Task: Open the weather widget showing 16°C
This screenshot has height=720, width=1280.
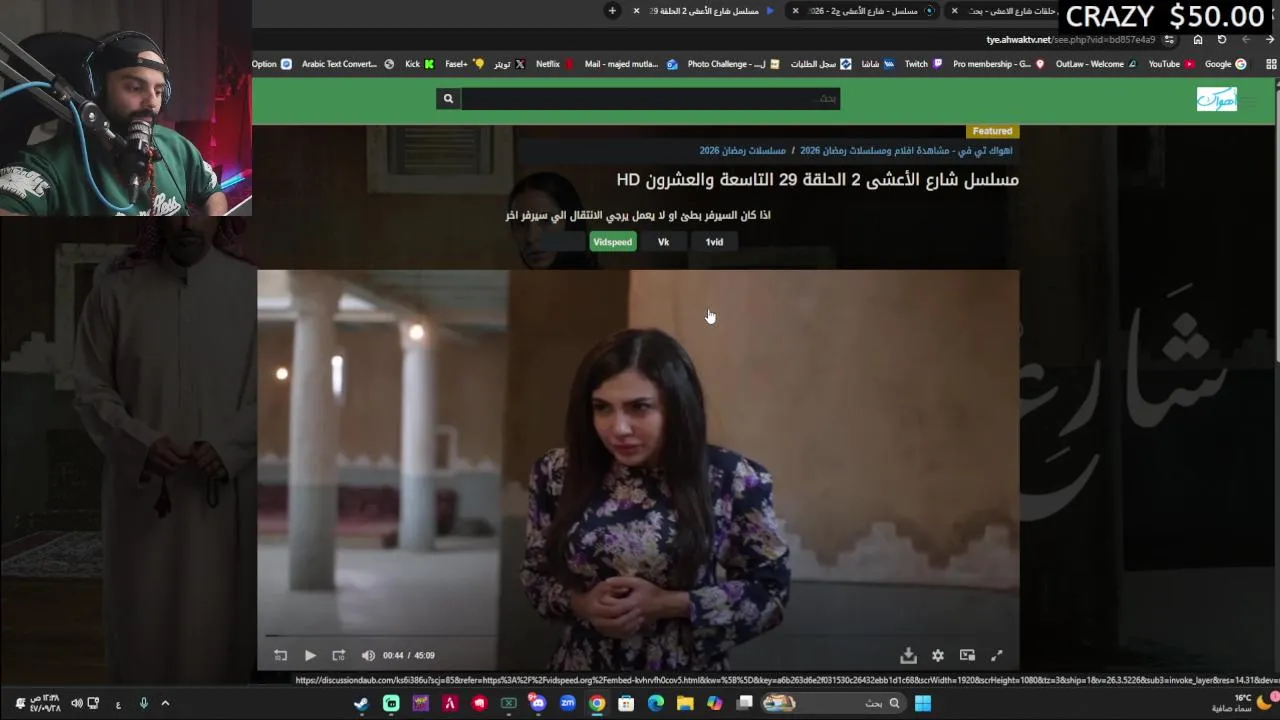Action: point(1240,704)
